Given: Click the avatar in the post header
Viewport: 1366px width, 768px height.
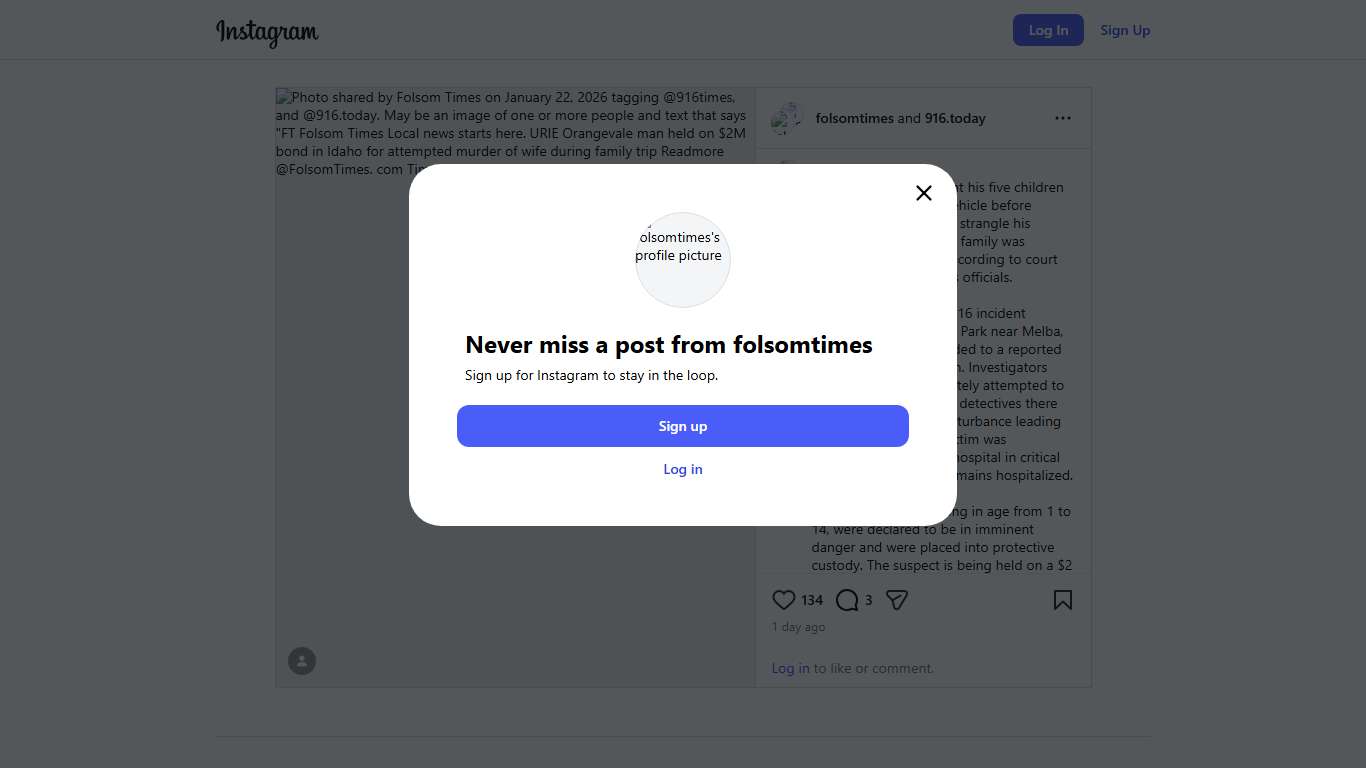Looking at the screenshot, I should [787, 118].
